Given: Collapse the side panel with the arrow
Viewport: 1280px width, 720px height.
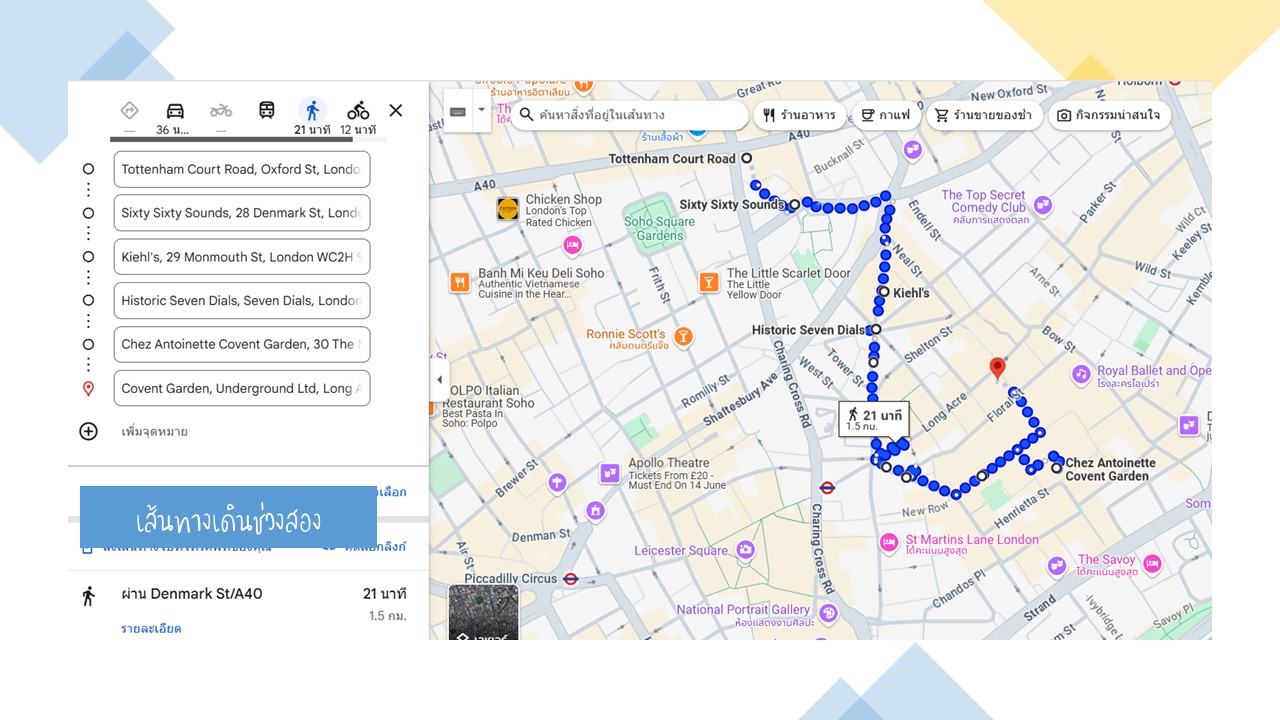Looking at the screenshot, I should coord(440,380).
